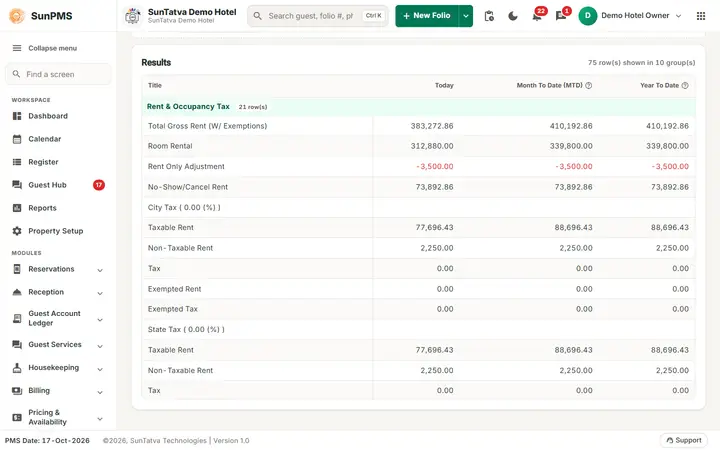Select State Tax ( 0.00 (%) ) row
720x450 pixels.
[x=418, y=329]
